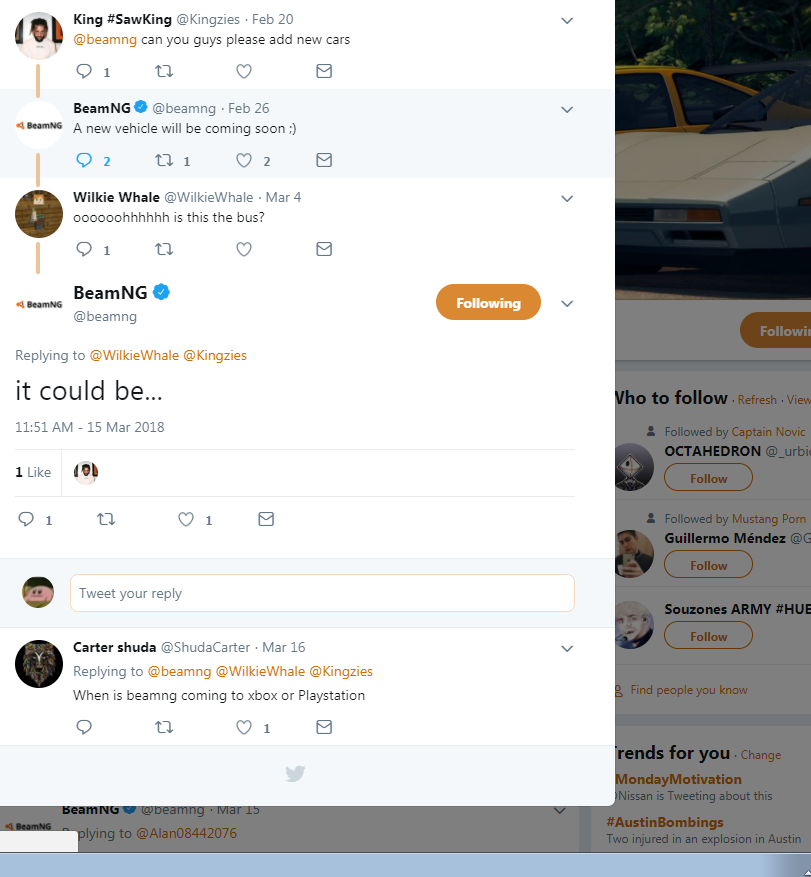Like the 'it could be...' tweet
The width and height of the screenshot is (811, 877).
coord(186,519)
